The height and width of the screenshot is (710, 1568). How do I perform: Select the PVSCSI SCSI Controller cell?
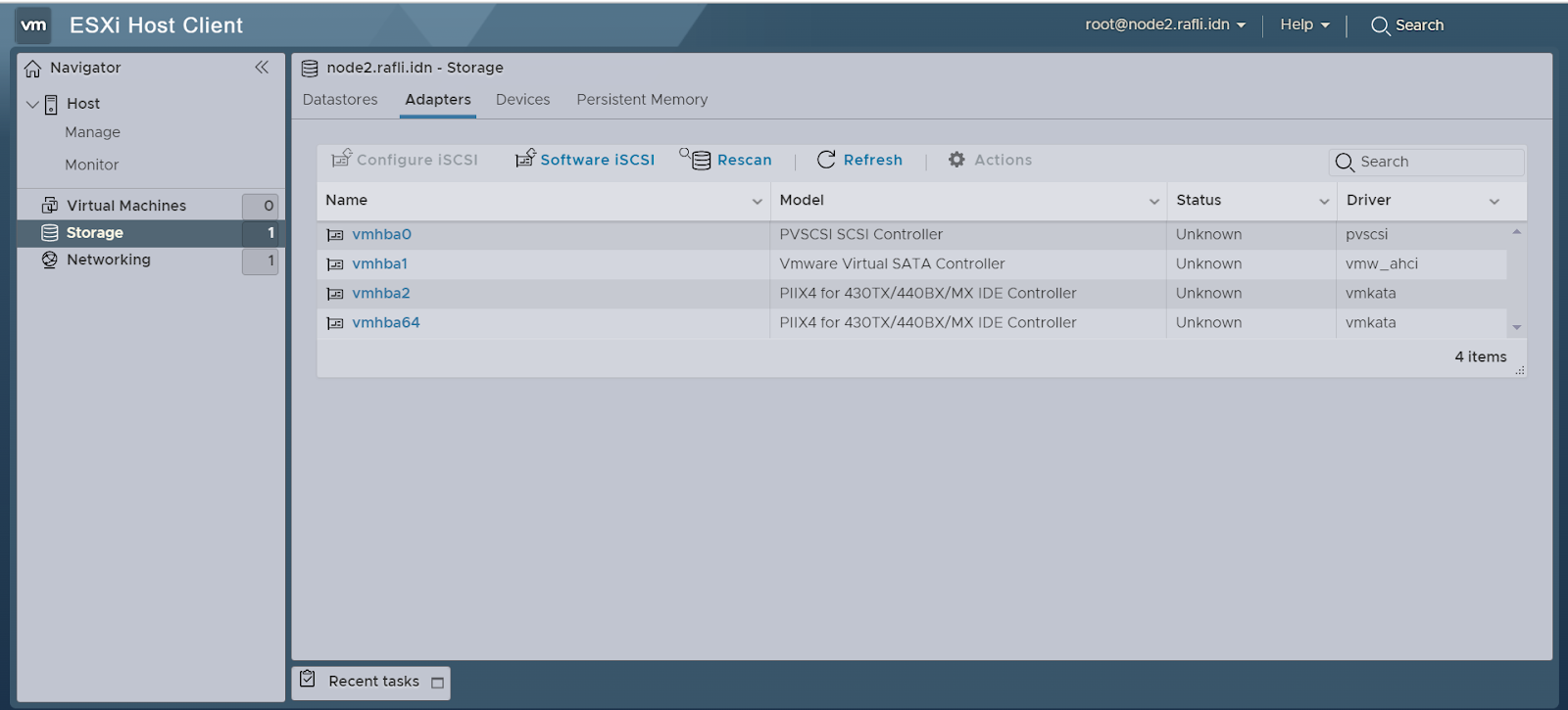[967, 234]
